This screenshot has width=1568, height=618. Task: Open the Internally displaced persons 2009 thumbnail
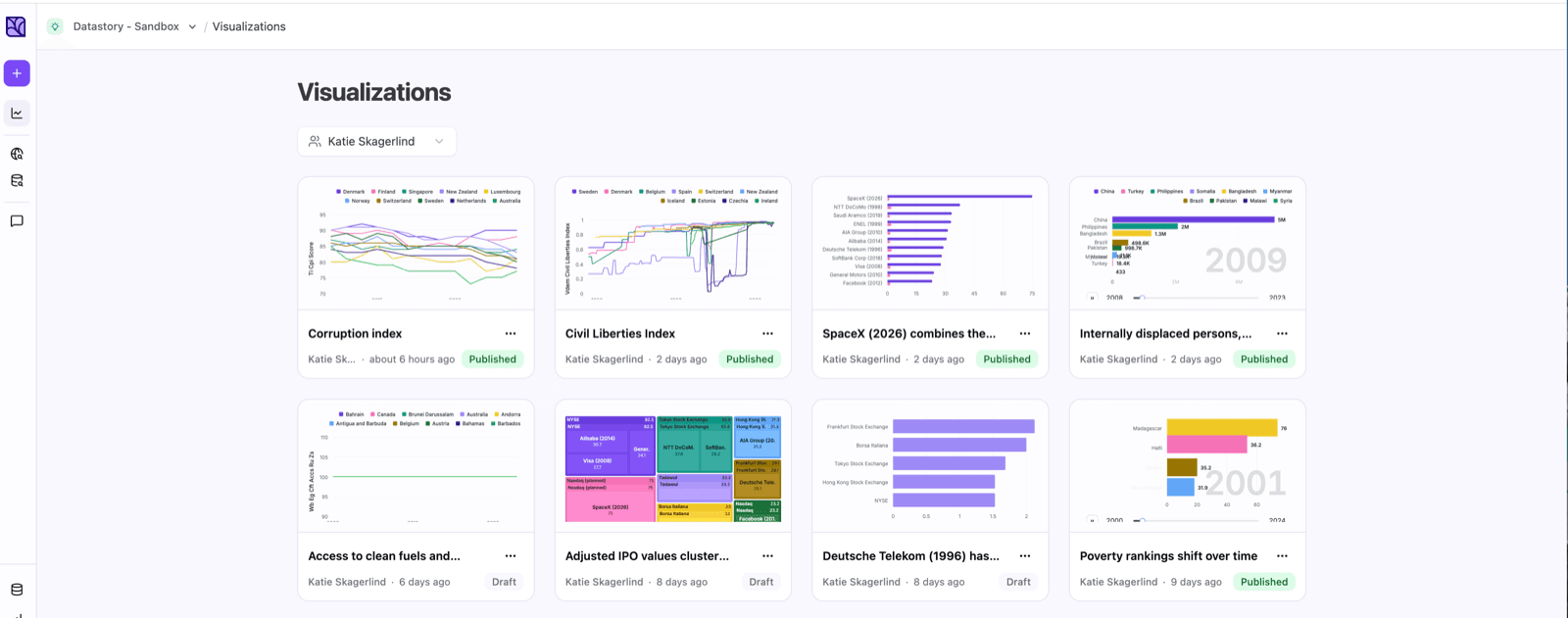[1188, 243]
